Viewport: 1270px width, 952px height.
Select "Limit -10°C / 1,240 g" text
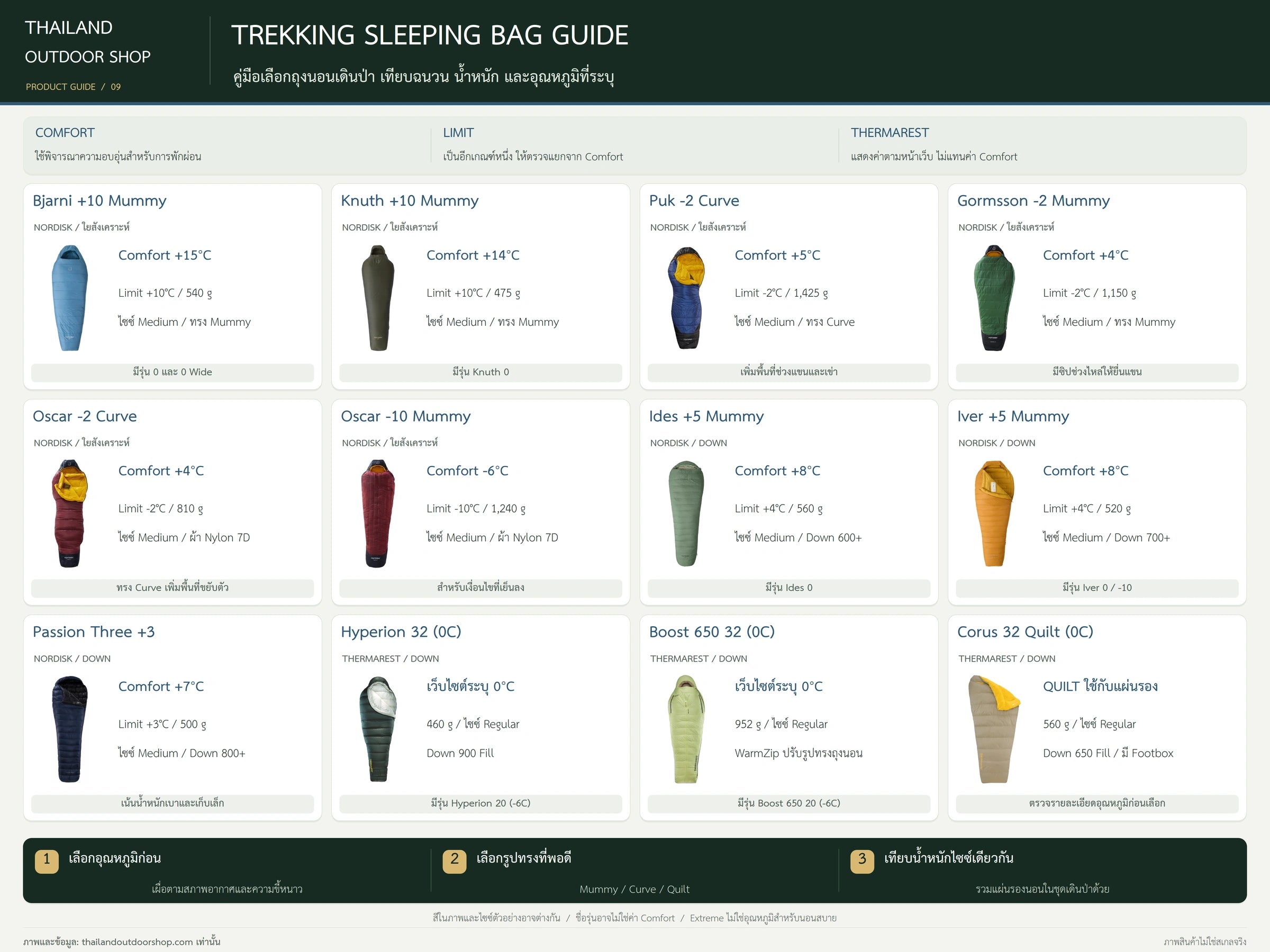coord(476,509)
